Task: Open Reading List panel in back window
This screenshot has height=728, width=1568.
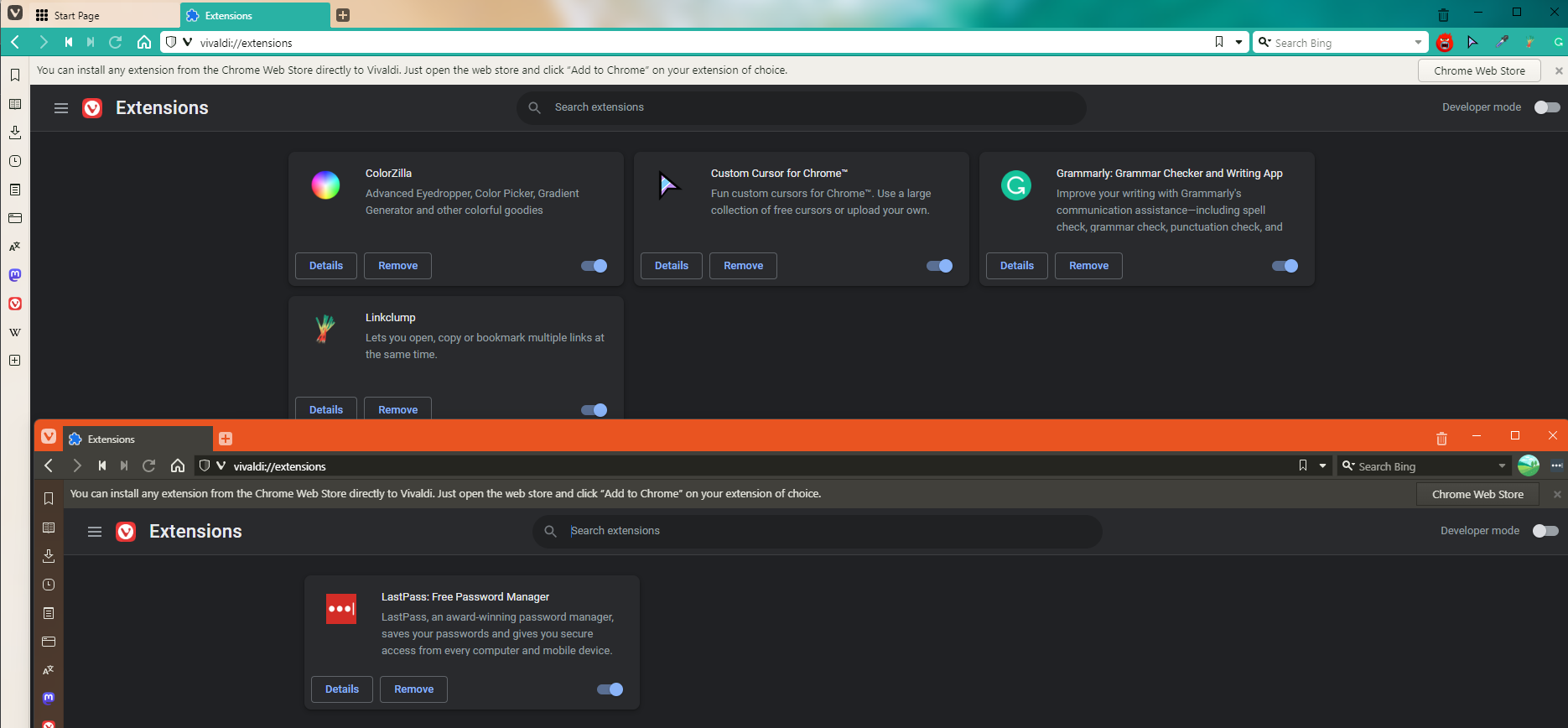Action: point(15,104)
